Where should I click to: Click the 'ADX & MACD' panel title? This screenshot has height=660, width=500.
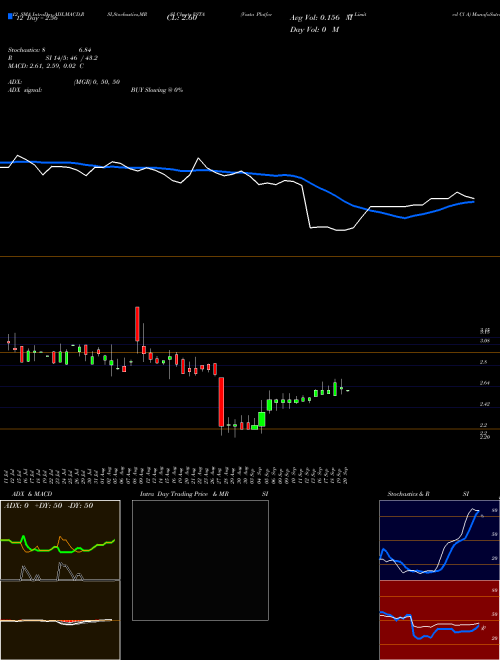tap(32, 494)
